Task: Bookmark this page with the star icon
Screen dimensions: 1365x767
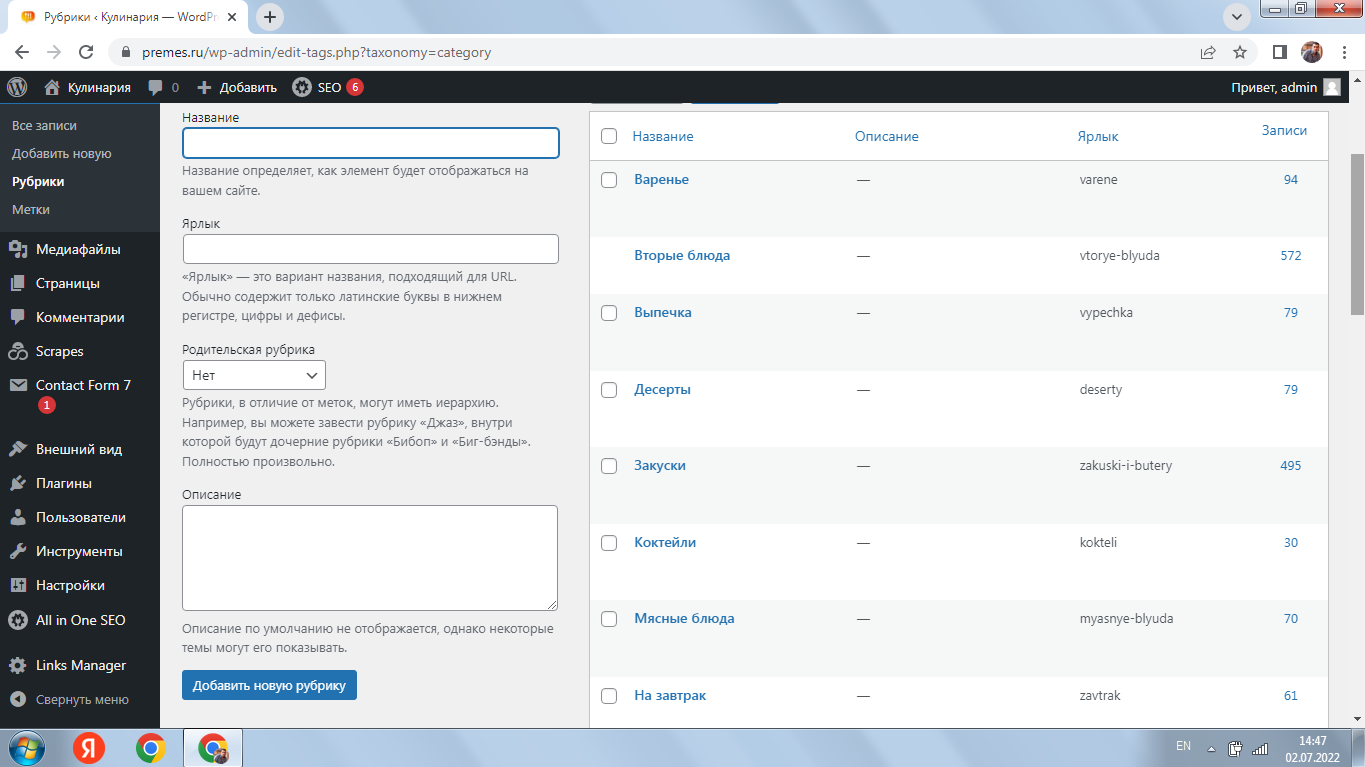Action: pyautogui.click(x=1240, y=52)
